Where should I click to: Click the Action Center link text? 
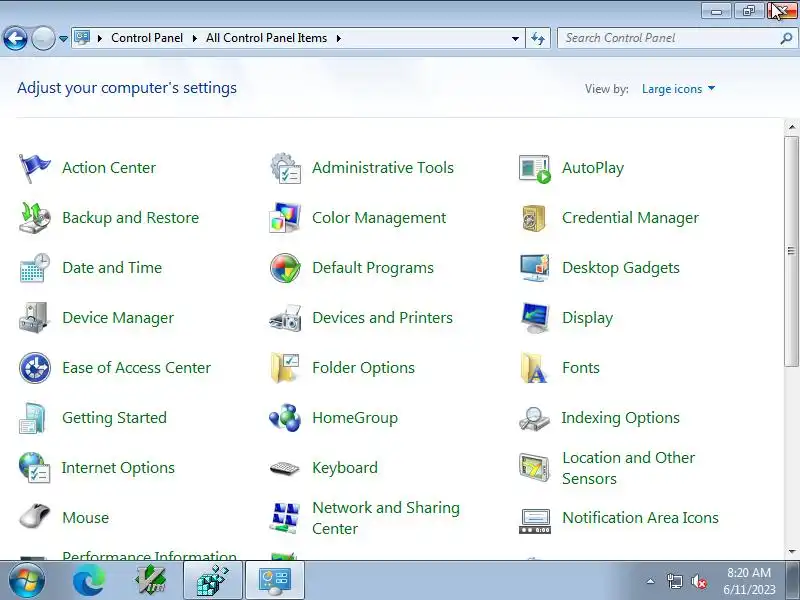click(109, 168)
